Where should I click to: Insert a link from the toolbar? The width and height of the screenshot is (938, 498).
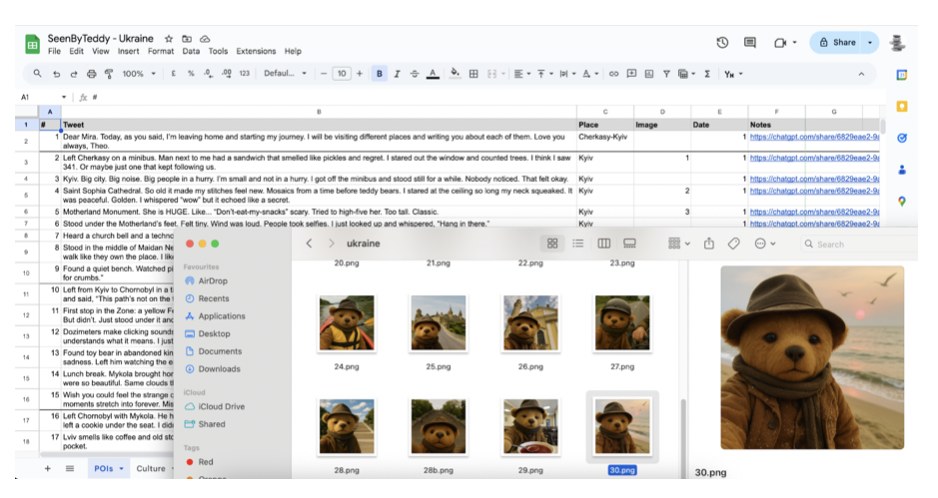pyautogui.click(x=613, y=74)
